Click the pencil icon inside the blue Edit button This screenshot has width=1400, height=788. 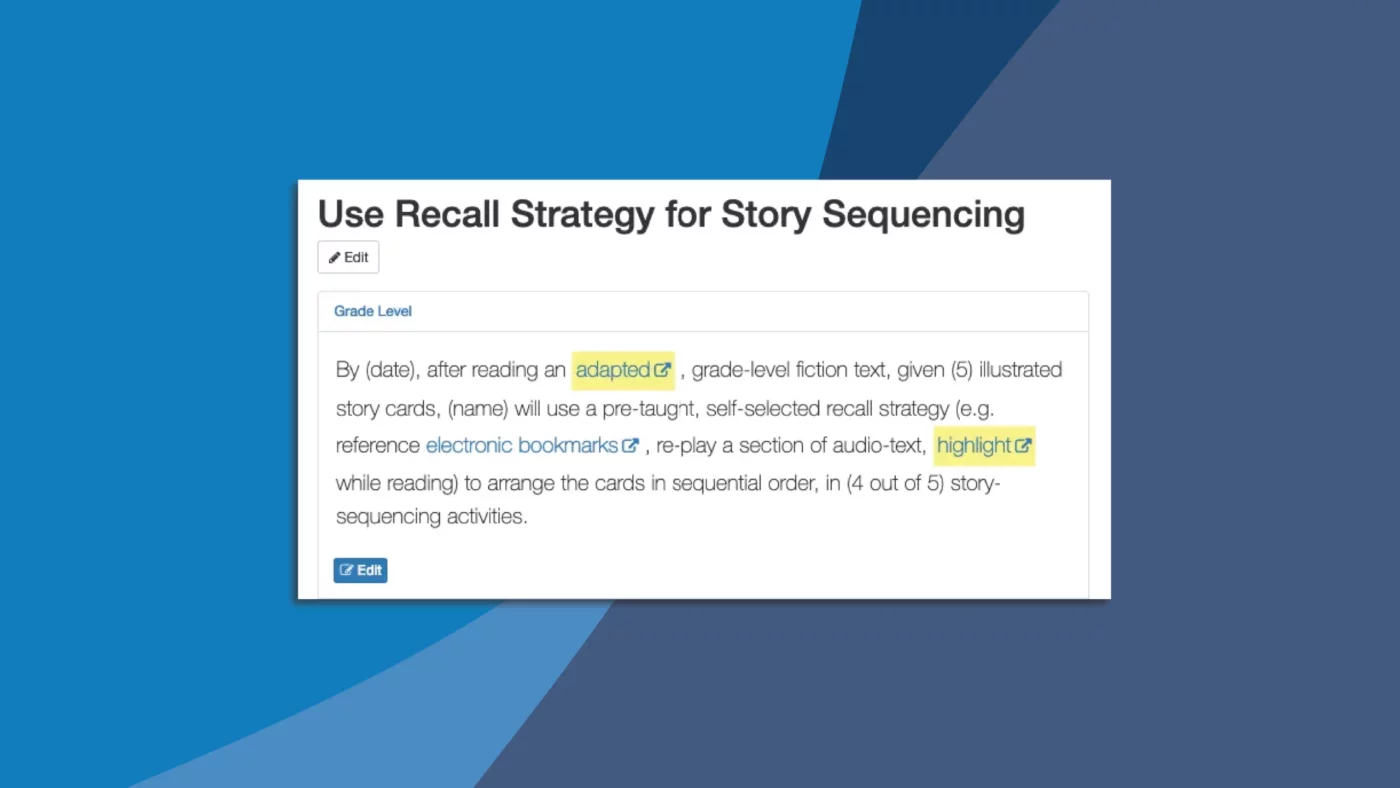tap(349, 570)
